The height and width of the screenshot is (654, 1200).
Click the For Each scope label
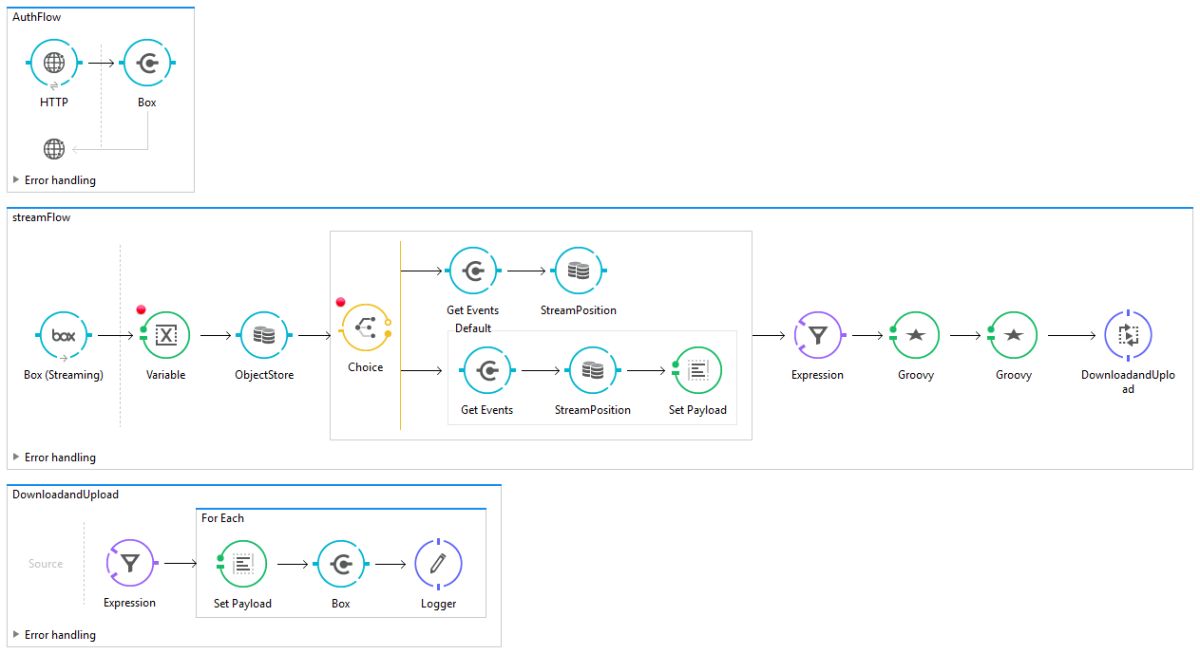pos(222,518)
